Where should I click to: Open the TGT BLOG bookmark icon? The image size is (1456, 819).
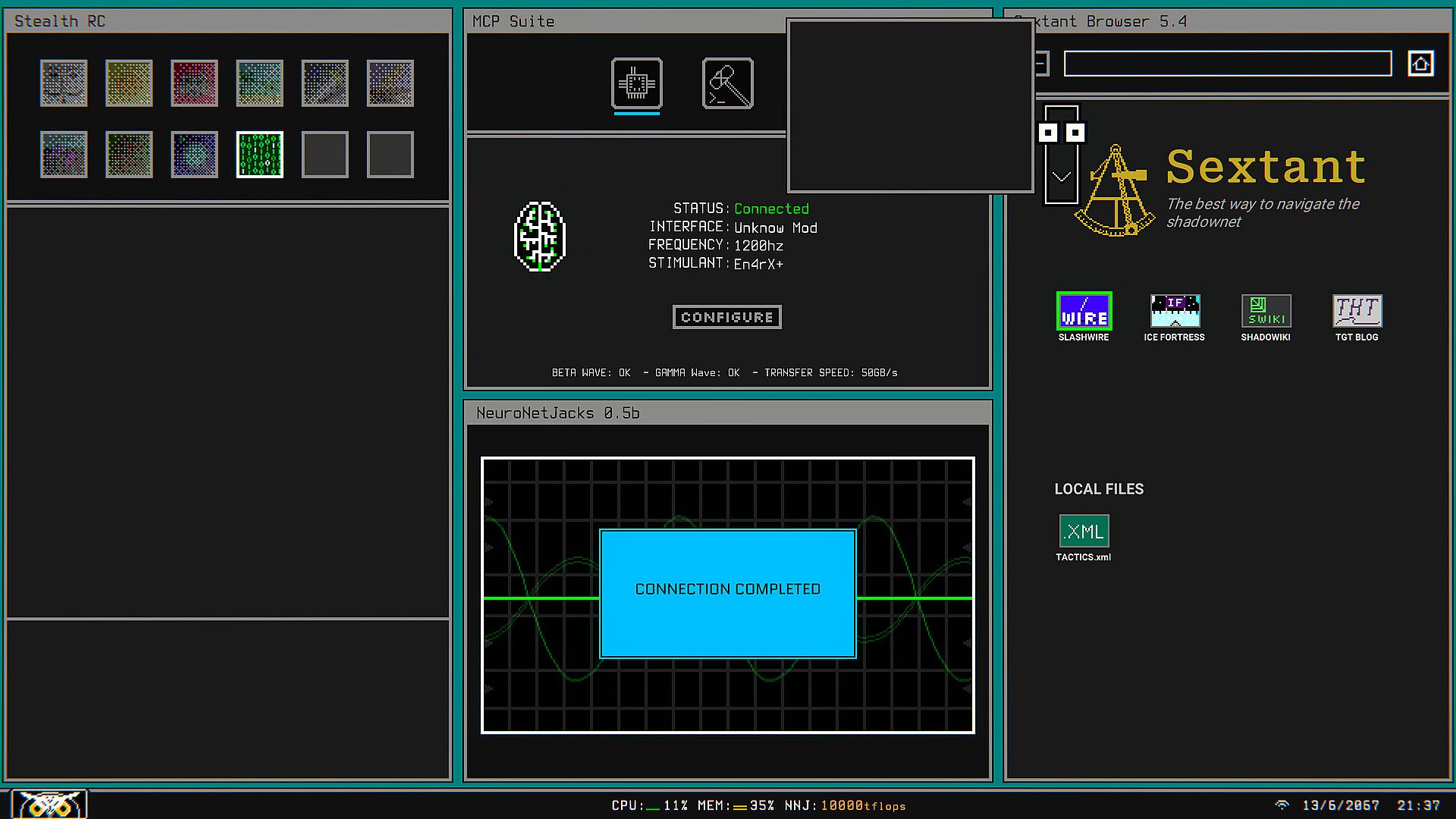[1357, 311]
